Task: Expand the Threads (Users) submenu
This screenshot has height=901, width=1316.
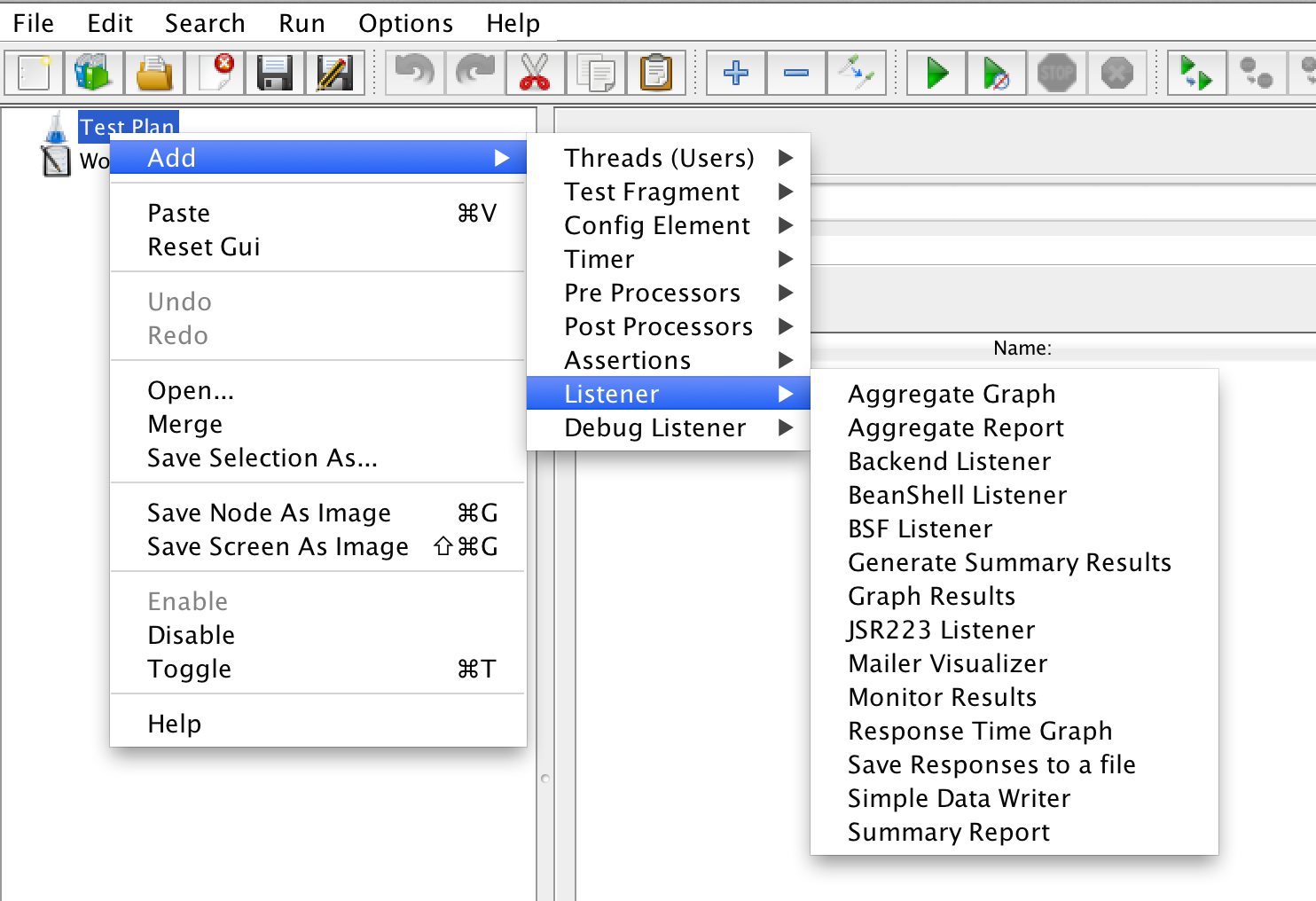Action: pyautogui.click(x=659, y=157)
